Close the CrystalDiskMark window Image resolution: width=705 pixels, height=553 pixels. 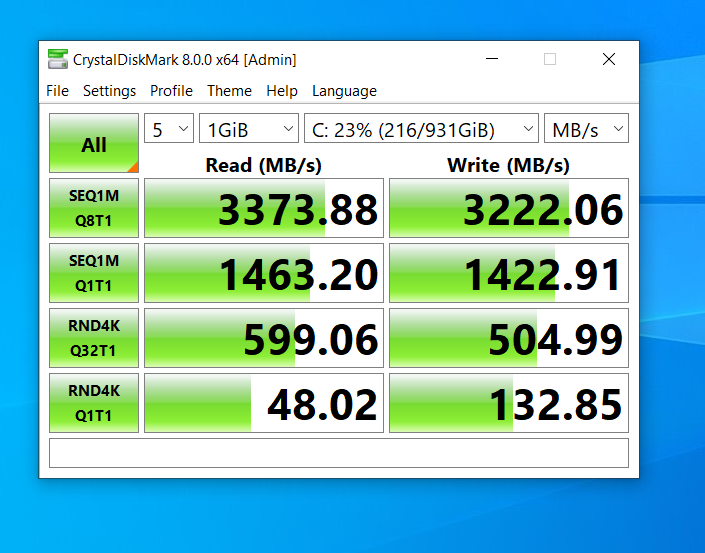point(609,59)
